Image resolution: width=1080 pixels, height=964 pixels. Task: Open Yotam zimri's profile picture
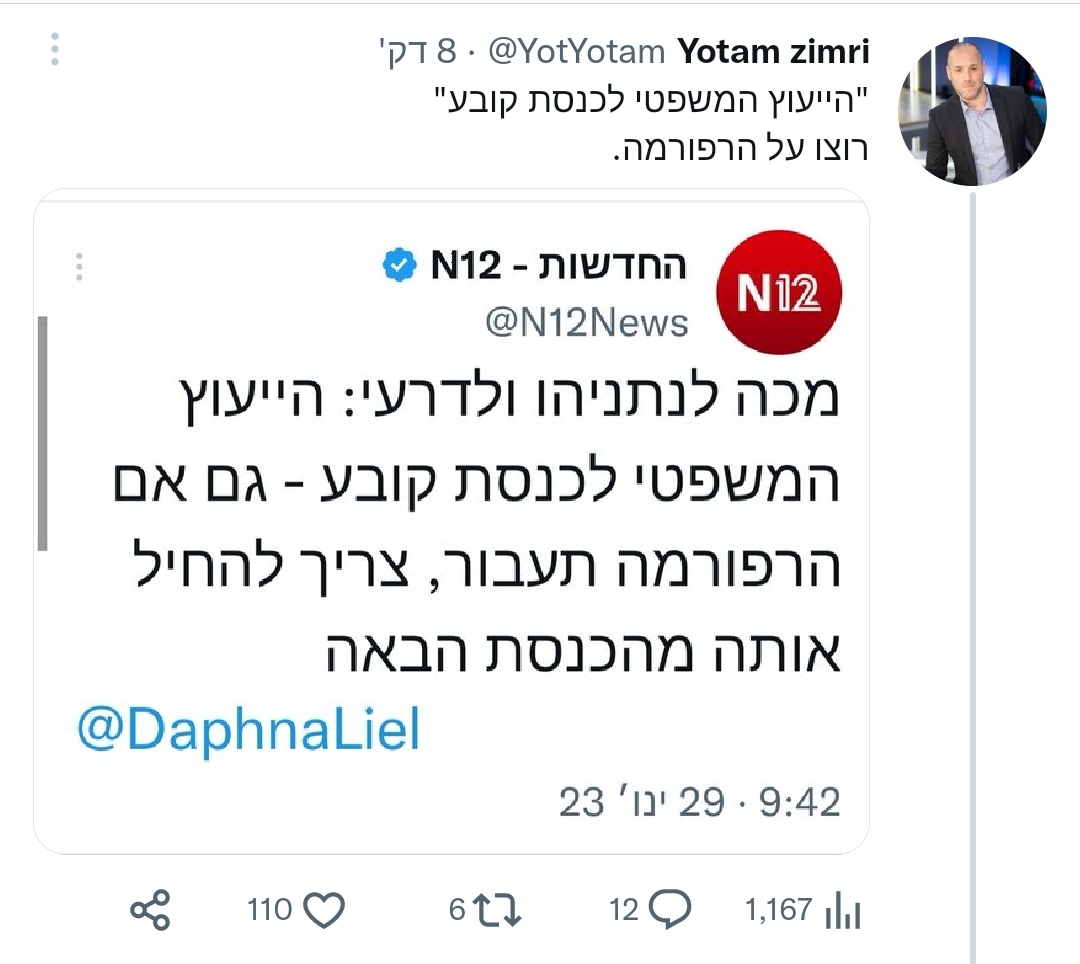point(971,111)
